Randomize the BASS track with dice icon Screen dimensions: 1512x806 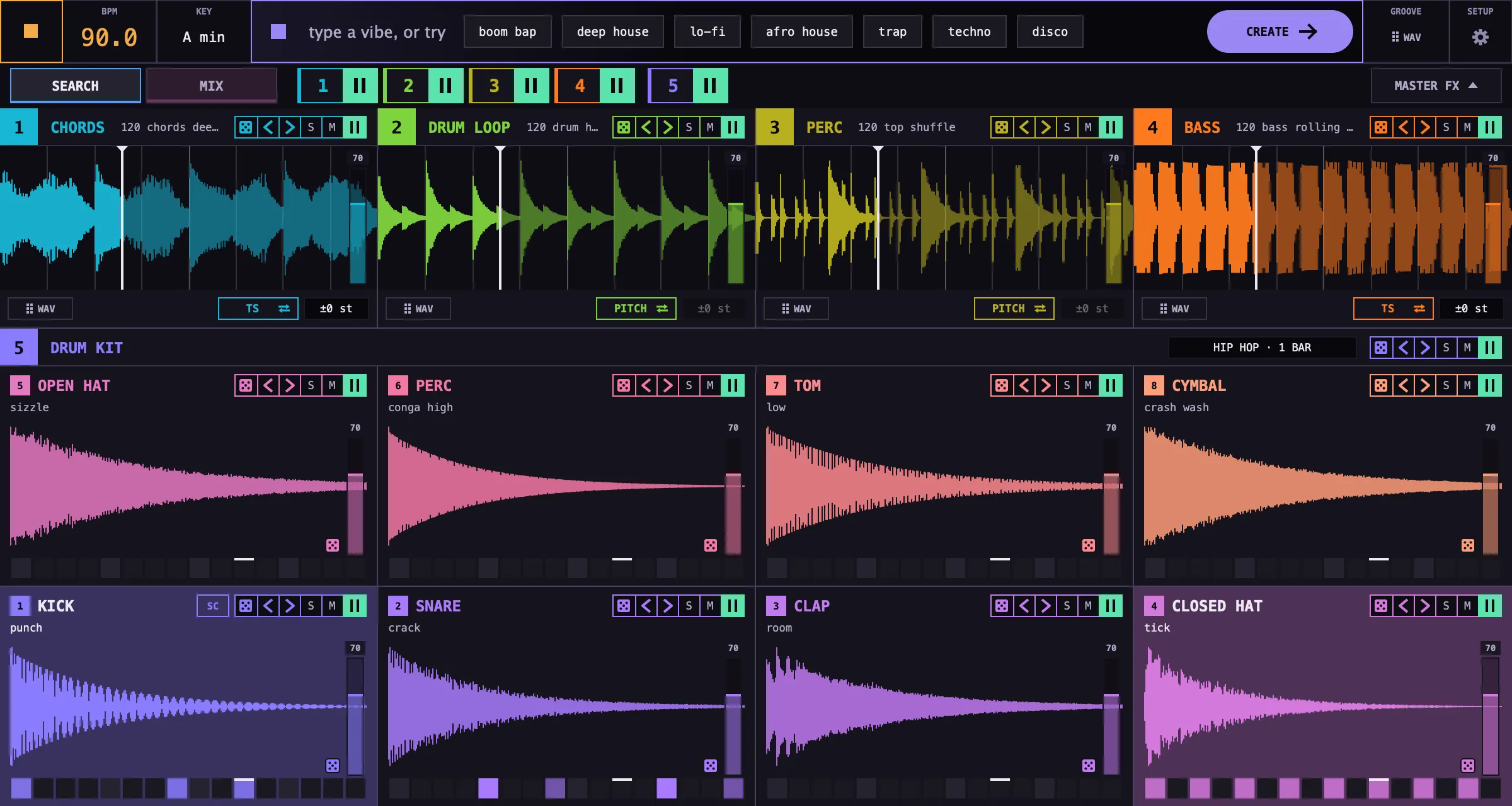point(1381,127)
